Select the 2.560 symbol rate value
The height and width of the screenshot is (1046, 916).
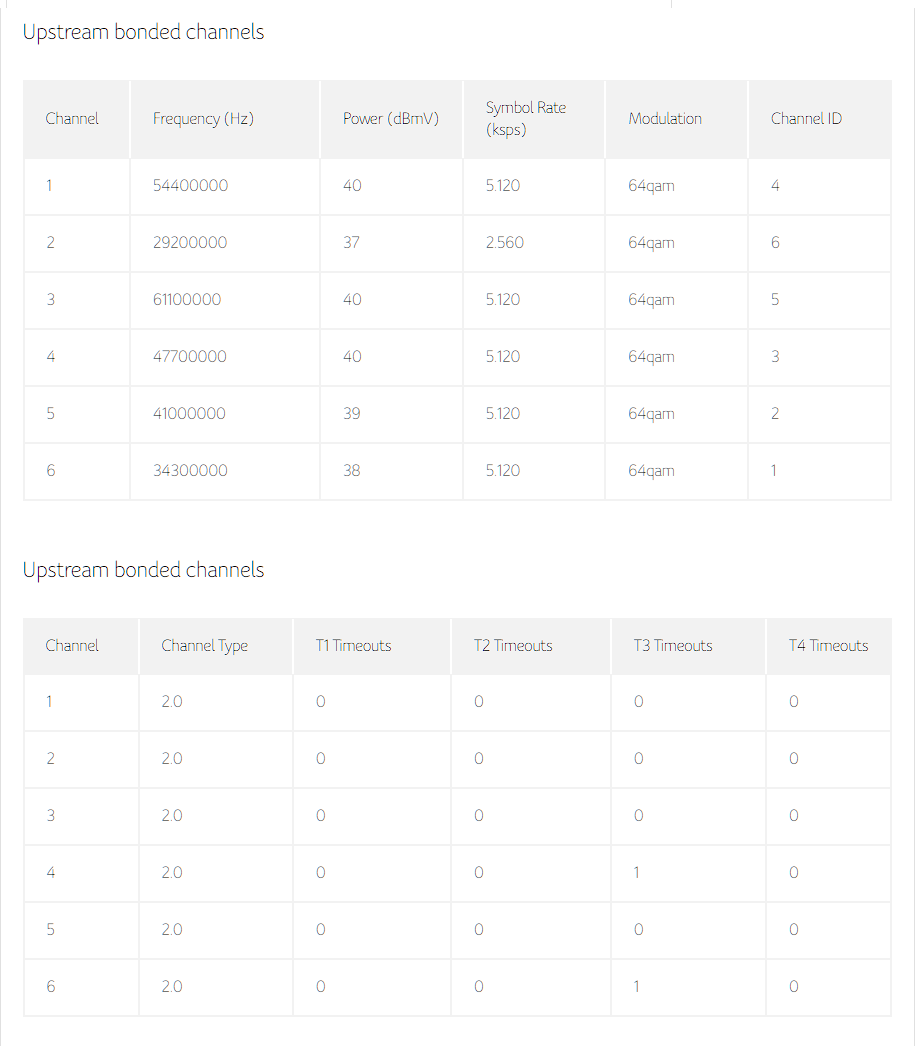pos(504,243)
